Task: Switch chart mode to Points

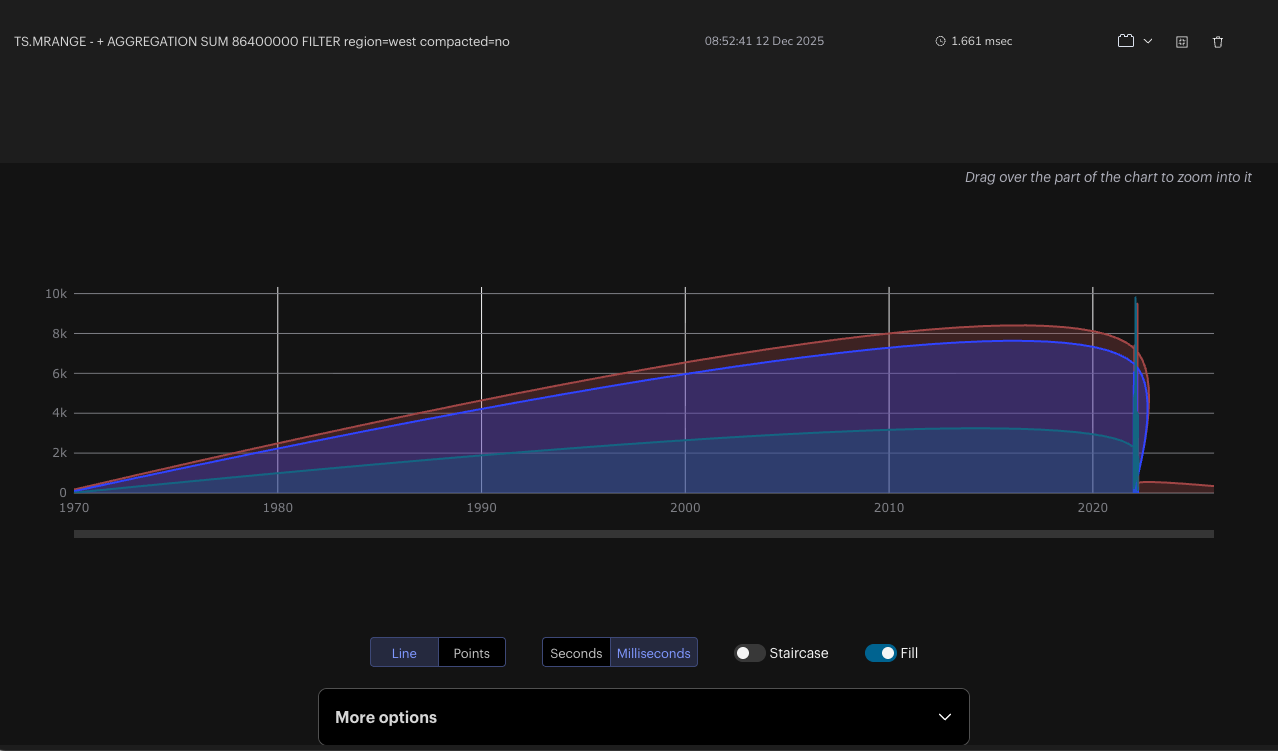Action: (x=471, y=653)
